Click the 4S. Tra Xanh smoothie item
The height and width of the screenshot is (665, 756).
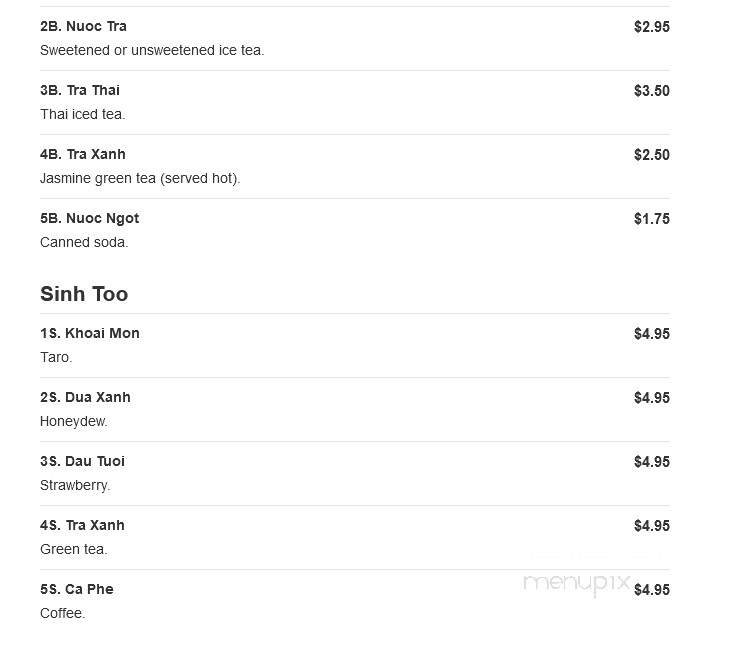82,525
